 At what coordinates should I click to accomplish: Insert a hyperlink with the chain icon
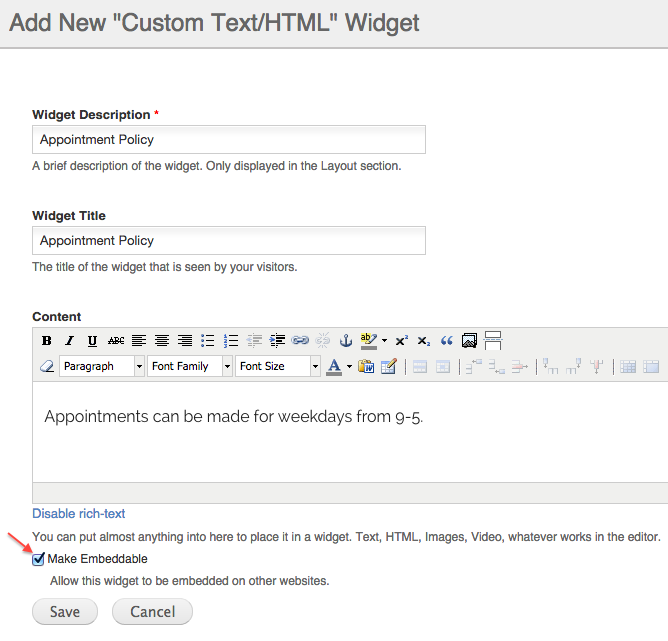(x=300, y=341)
